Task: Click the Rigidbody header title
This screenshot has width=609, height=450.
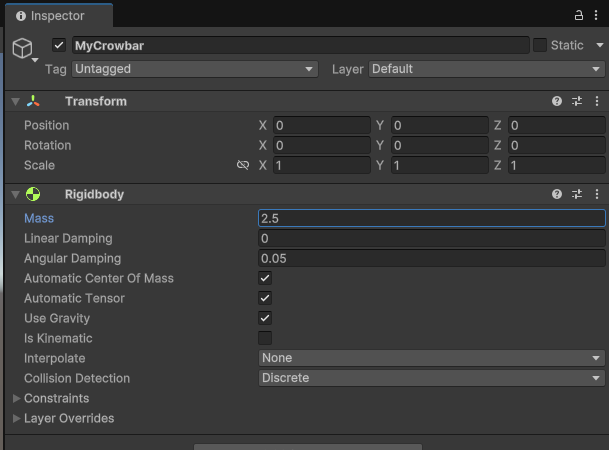Action: tap(94, 194)
